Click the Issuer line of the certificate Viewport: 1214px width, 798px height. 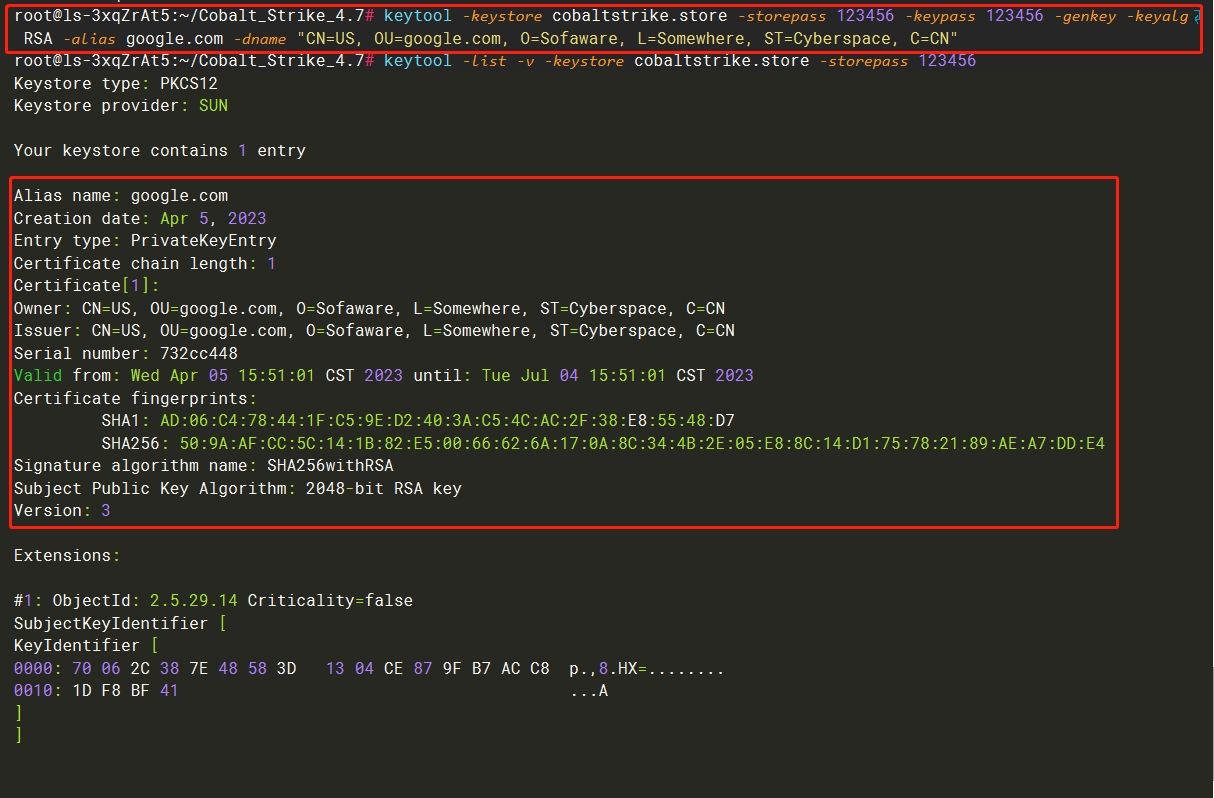(374, 331)
